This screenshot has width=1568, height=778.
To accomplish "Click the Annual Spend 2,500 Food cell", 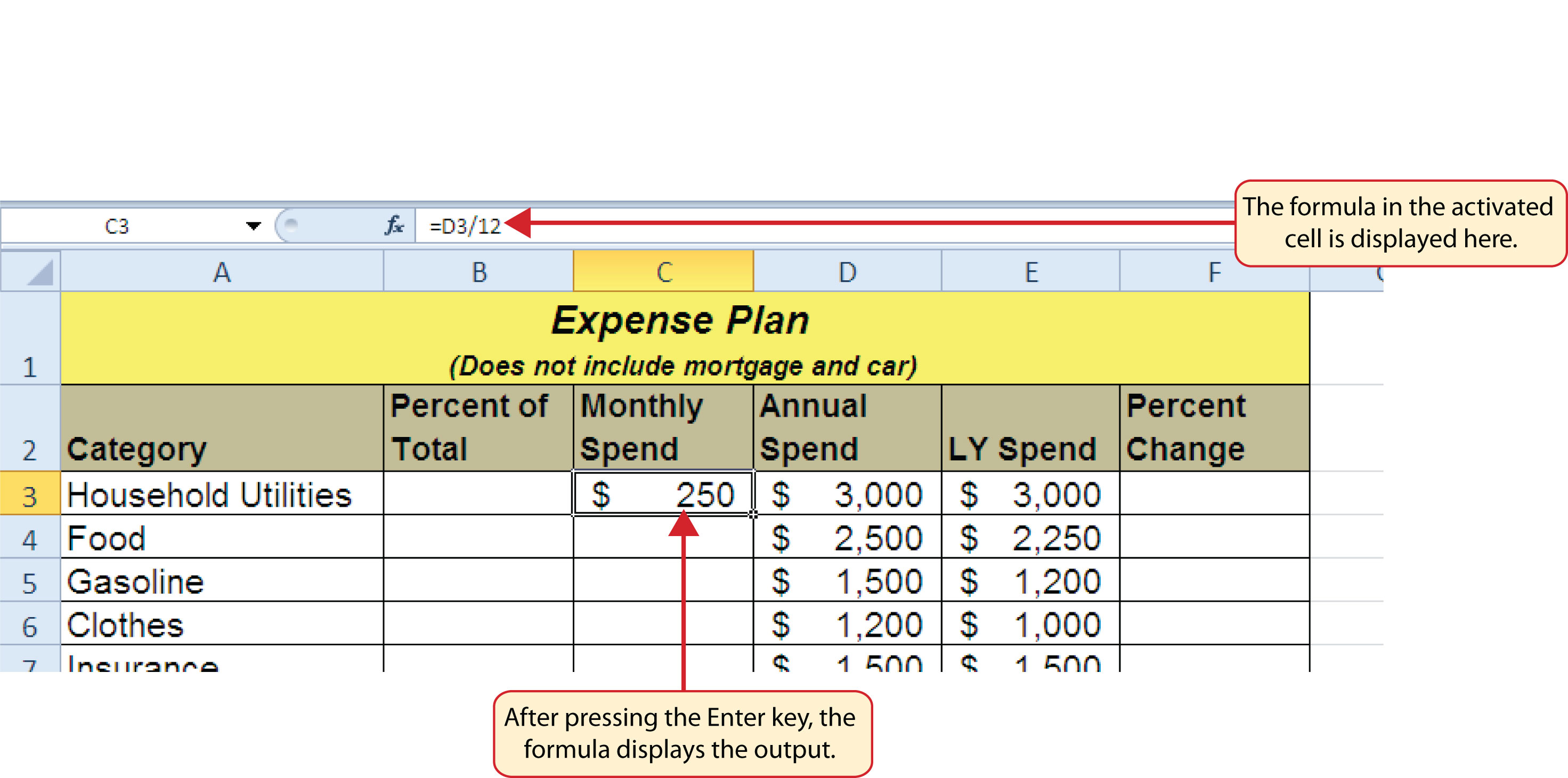I will (x=847, y=538).
